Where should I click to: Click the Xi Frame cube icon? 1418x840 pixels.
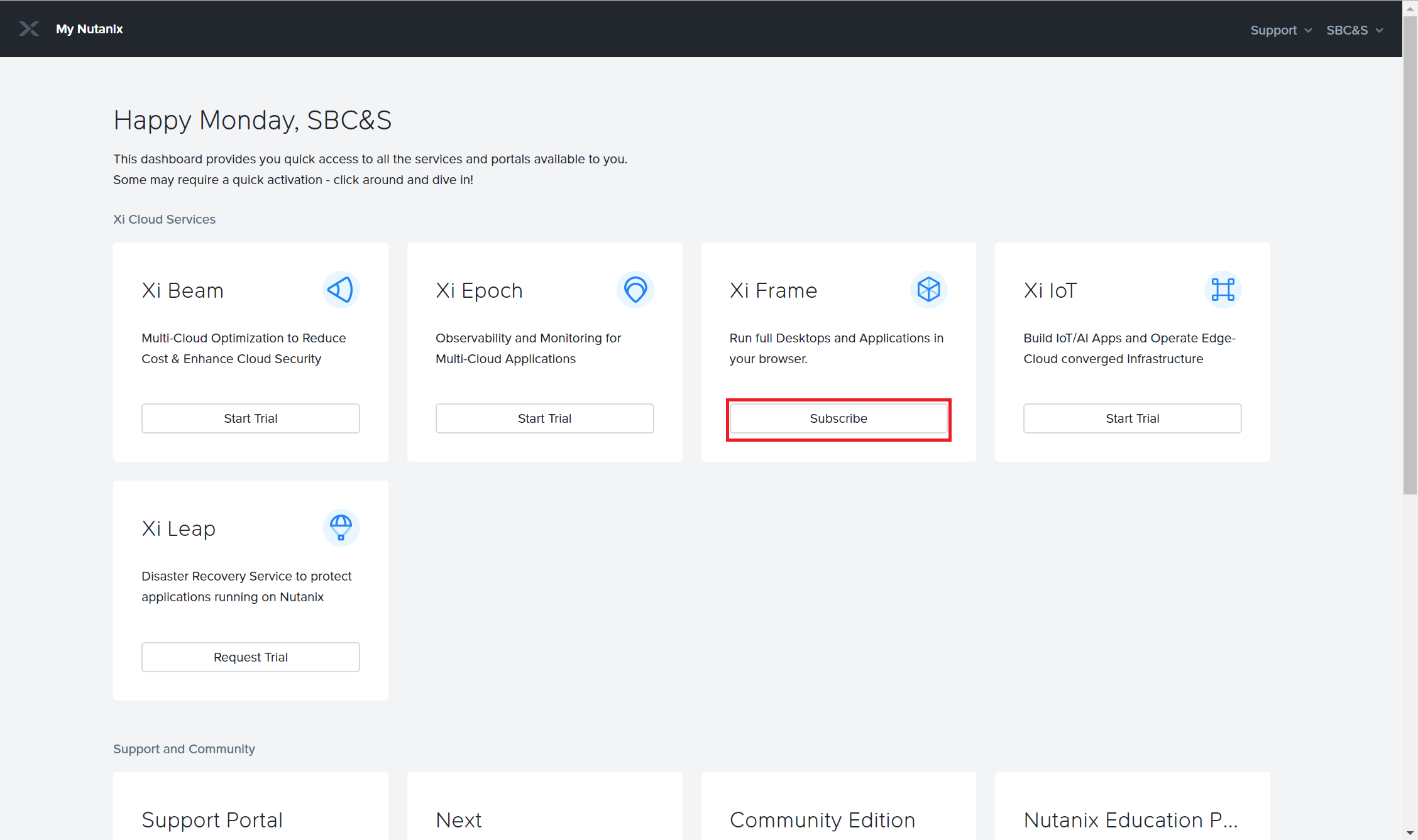coord(928,290)
